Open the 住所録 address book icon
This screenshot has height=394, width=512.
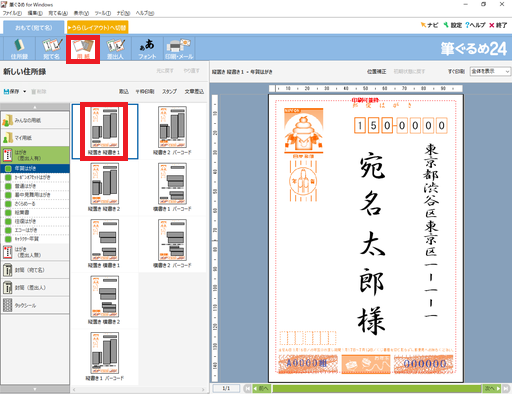click(x=19, y=49)
